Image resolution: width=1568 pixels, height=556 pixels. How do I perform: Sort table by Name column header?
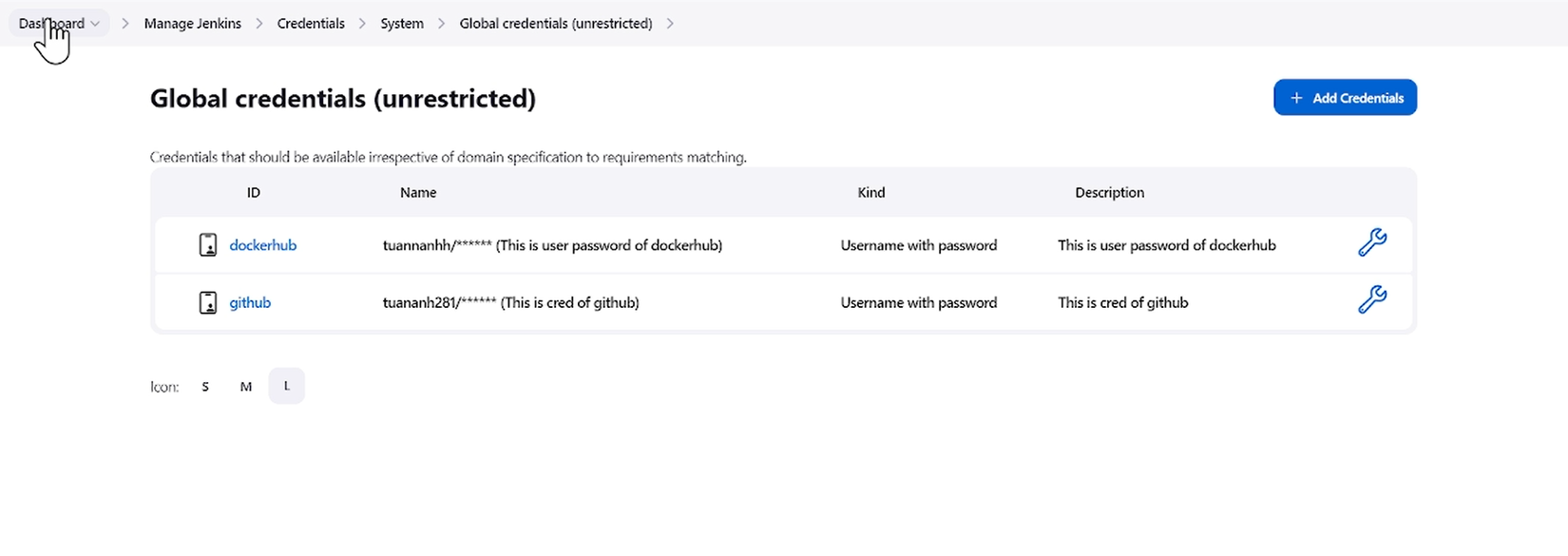pos(418,193)
